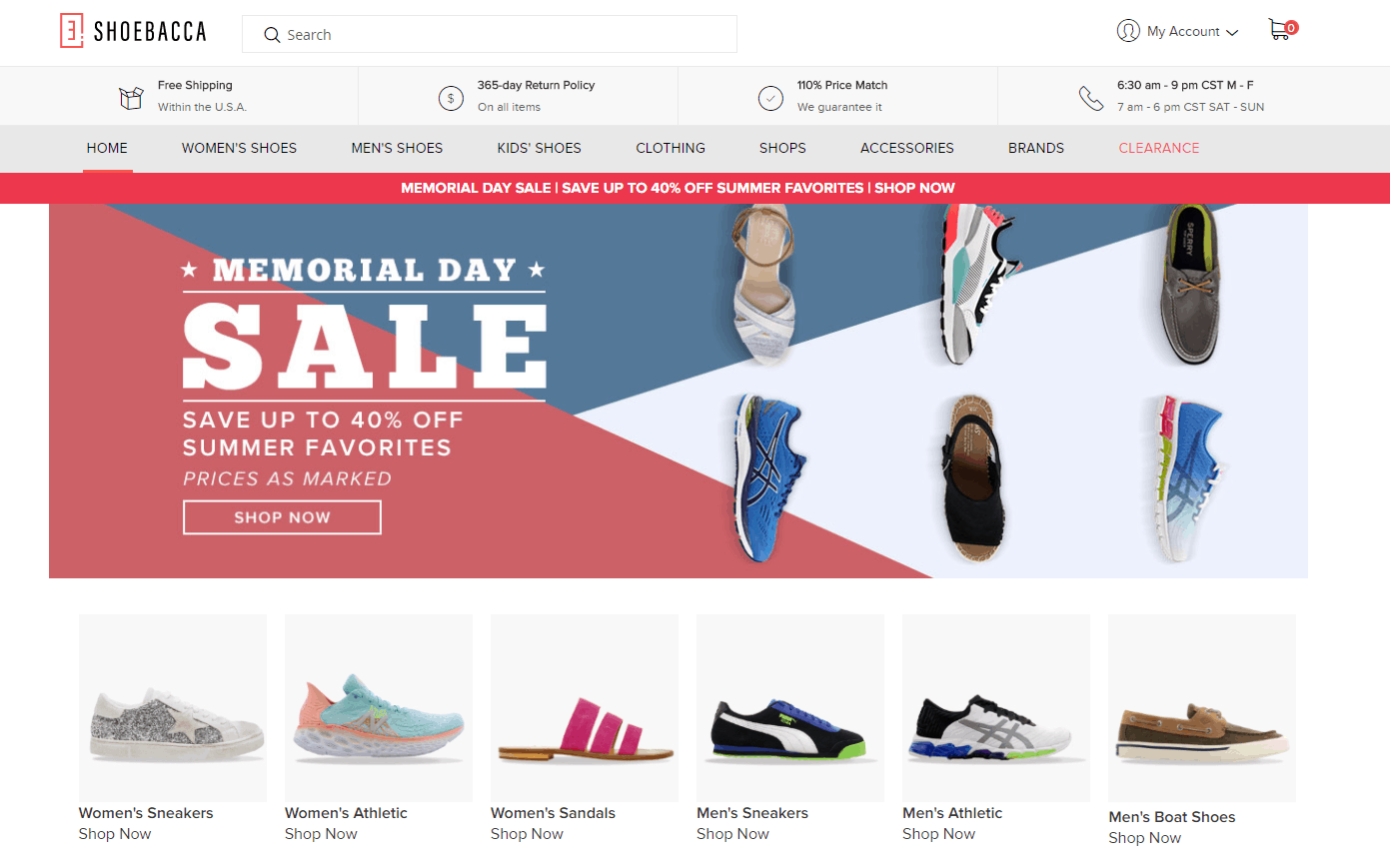
Task: Click Shop Now under Men's Sneakers
Action: (x=732, y=834)
